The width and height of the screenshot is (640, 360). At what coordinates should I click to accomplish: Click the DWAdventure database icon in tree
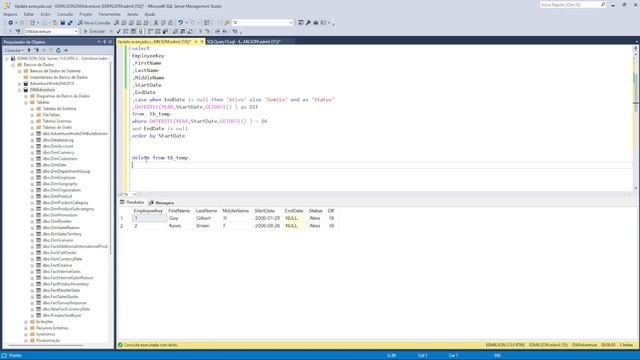pos(26,90)
